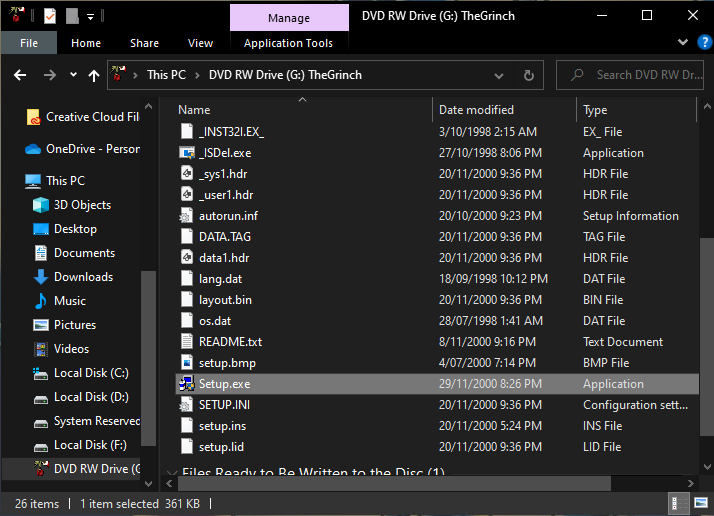714x516 pixels.
Task: Select the _ISDel.exe application icon
Action: point(187,153)
